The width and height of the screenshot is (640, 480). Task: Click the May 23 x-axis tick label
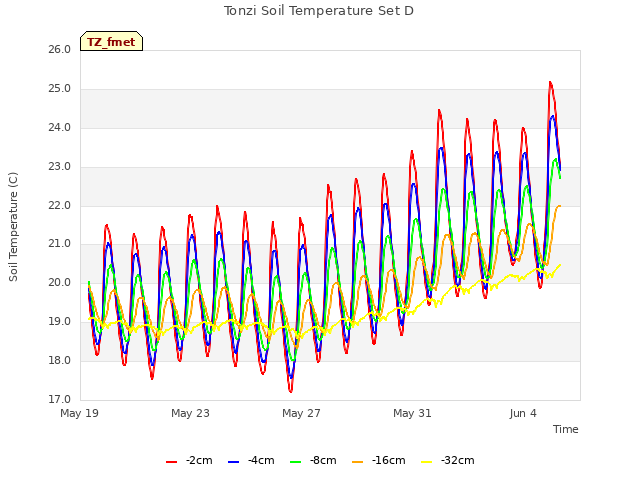coord(190,413)
